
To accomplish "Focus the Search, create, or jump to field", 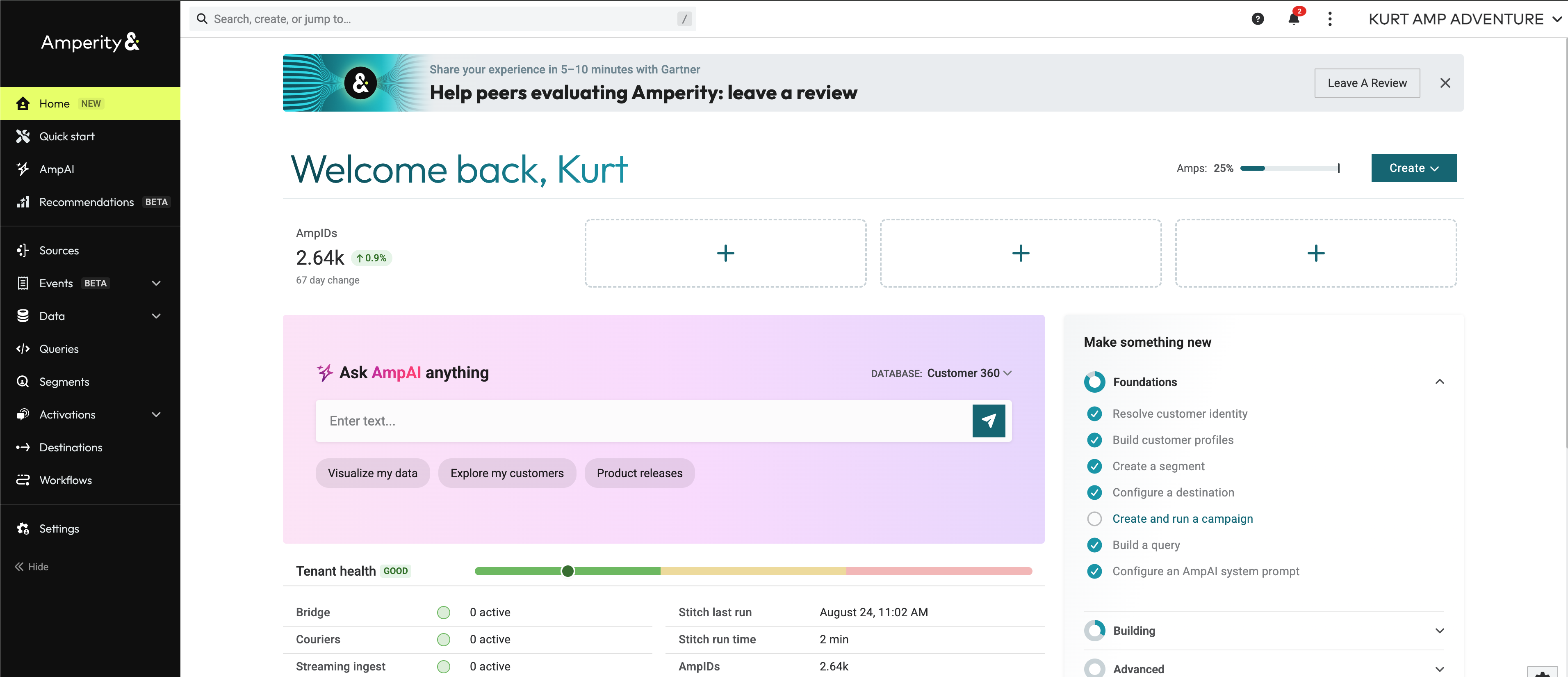I will tap(442, 19).
